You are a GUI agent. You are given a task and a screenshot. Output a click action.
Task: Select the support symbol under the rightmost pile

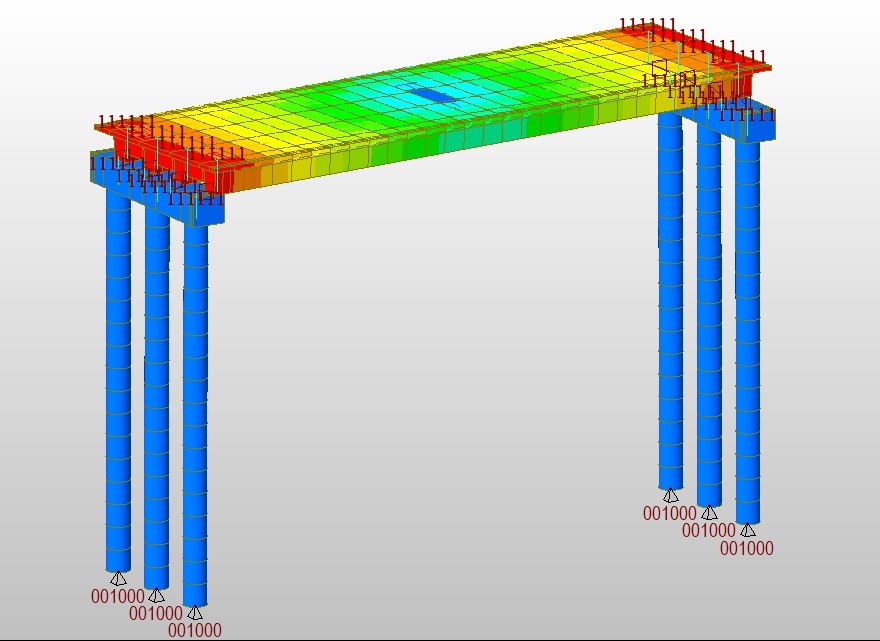pyautogui.click(x=747, y=530)
